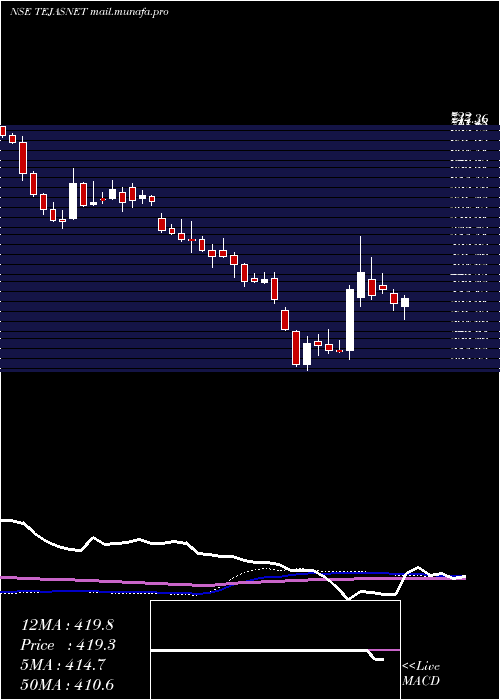The height and width of the screenshot is (700, 500).
Task: Click the overlapping price label above the price axis
Action: tap(469, 119)
